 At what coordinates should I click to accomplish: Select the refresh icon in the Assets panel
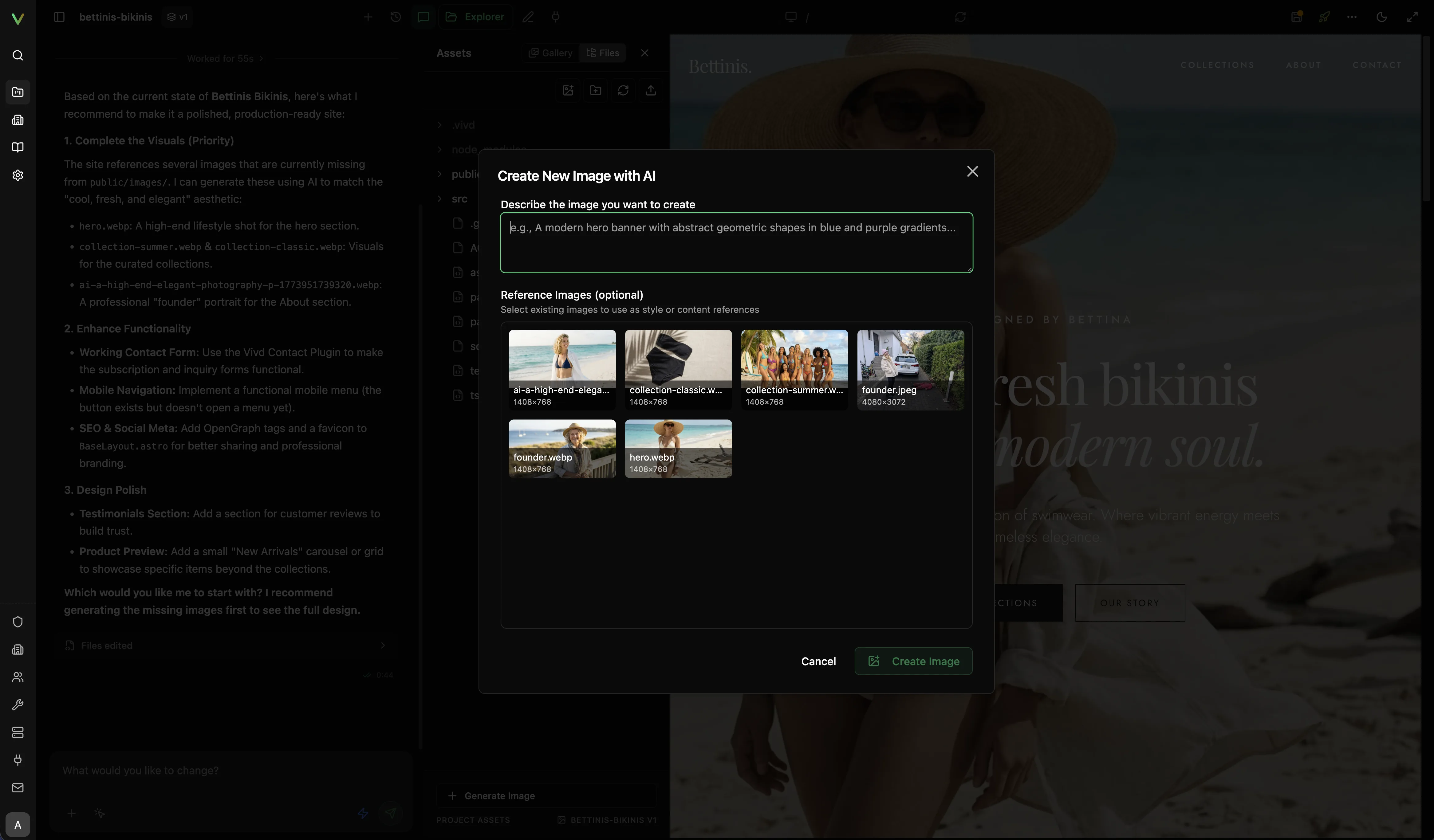623,90
